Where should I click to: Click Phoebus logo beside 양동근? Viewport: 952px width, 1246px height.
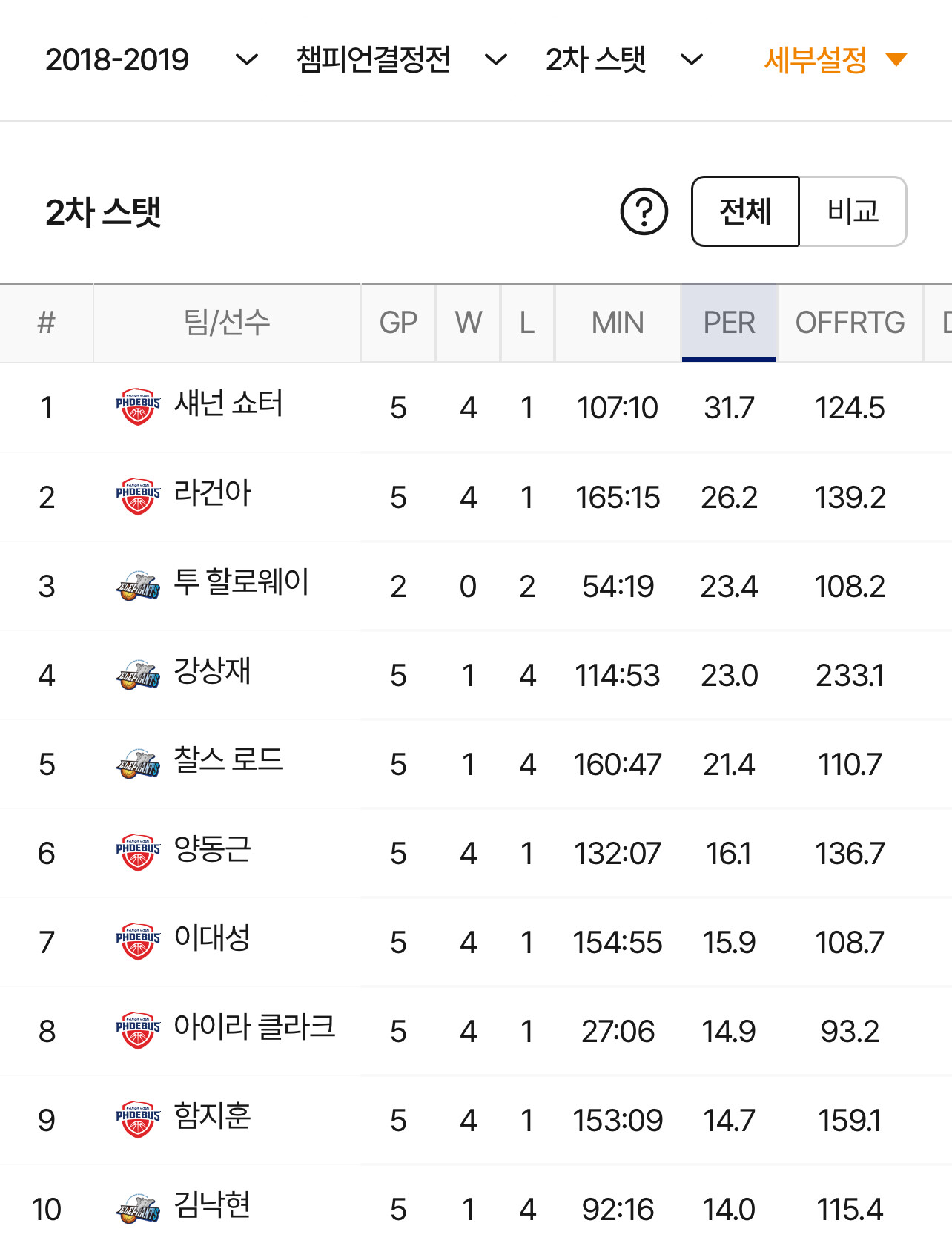point(138,853)
